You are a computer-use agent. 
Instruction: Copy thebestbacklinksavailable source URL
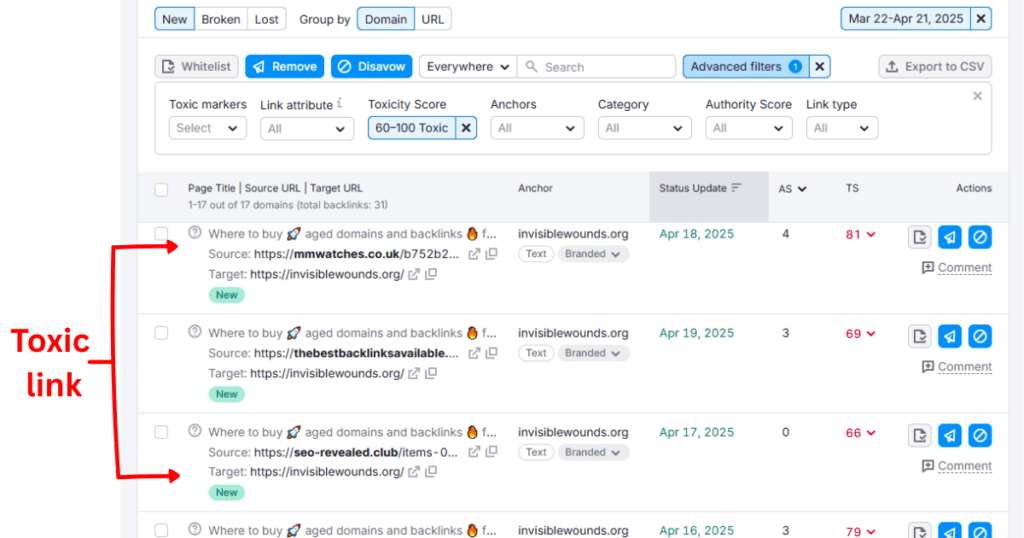pyautogui.click(x=492, y=353)
